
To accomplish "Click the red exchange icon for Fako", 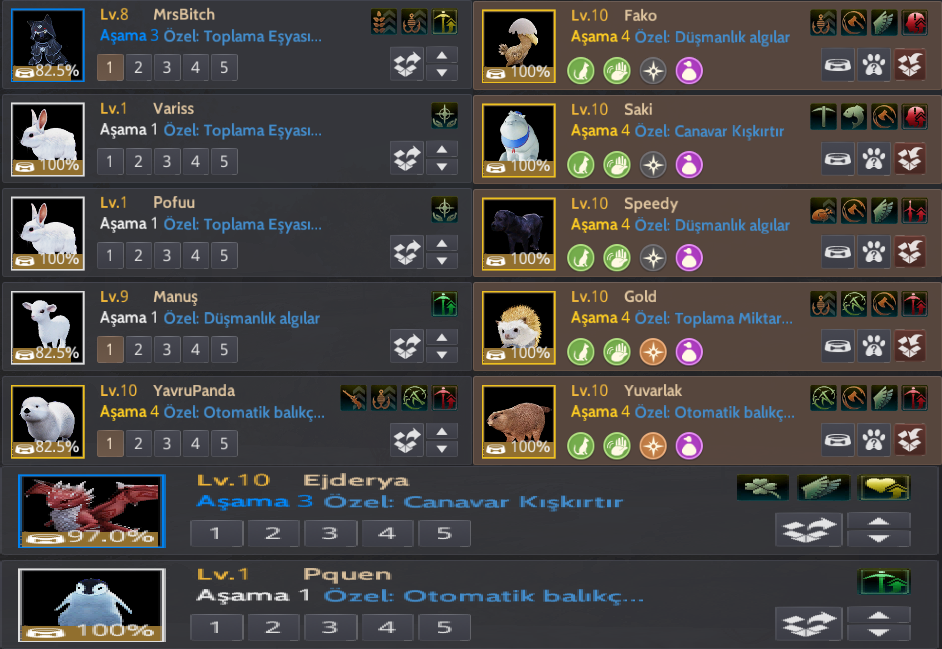I will (x=910, y=64).
